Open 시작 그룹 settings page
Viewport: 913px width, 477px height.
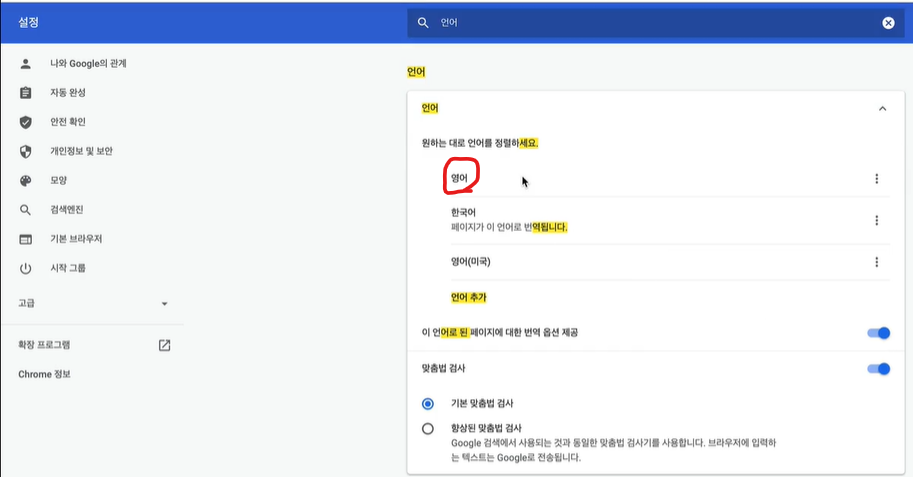click(68, 268)
